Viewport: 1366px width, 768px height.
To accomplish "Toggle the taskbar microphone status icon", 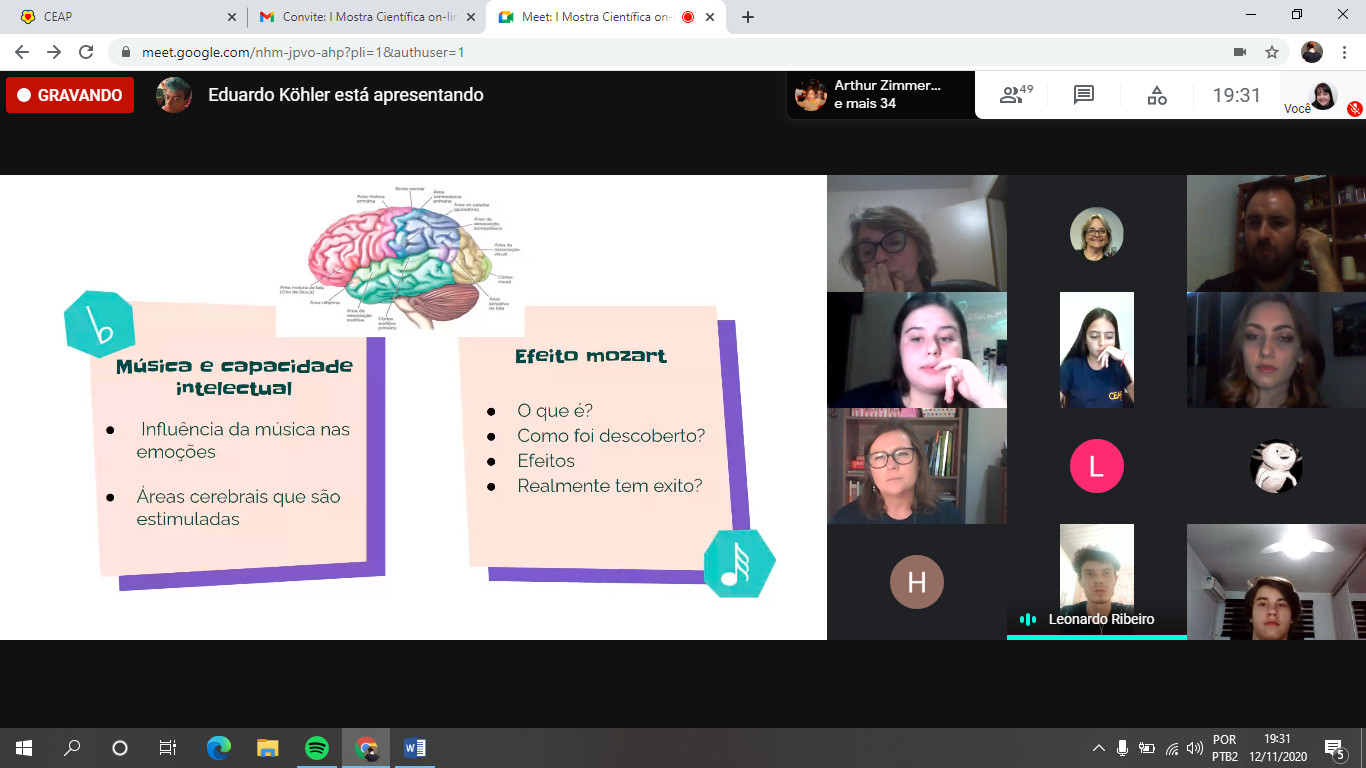I will (1122, 748).
